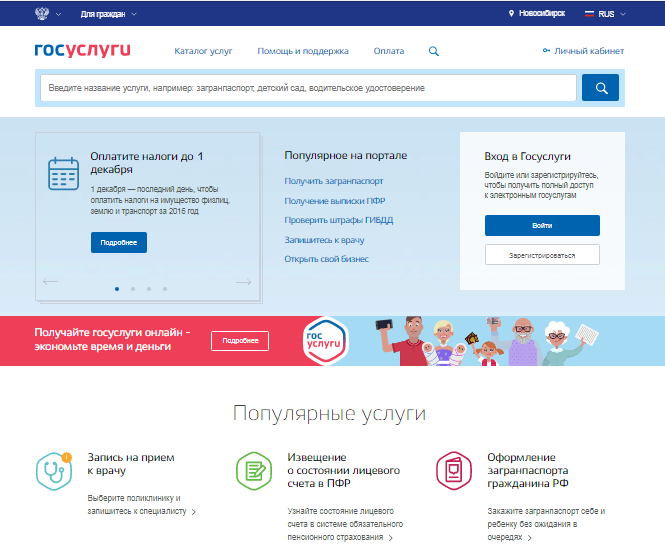Click the Russian coat of arms icon
The width and height of the screenshot is (665, 559).
point(42,14)
